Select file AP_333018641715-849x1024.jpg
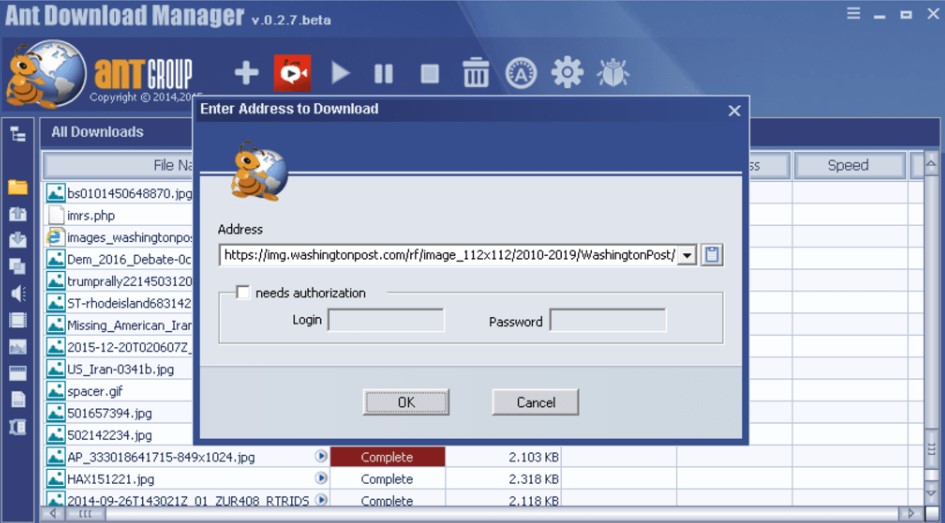The image size is (945, 523). (x=160, y=457)
